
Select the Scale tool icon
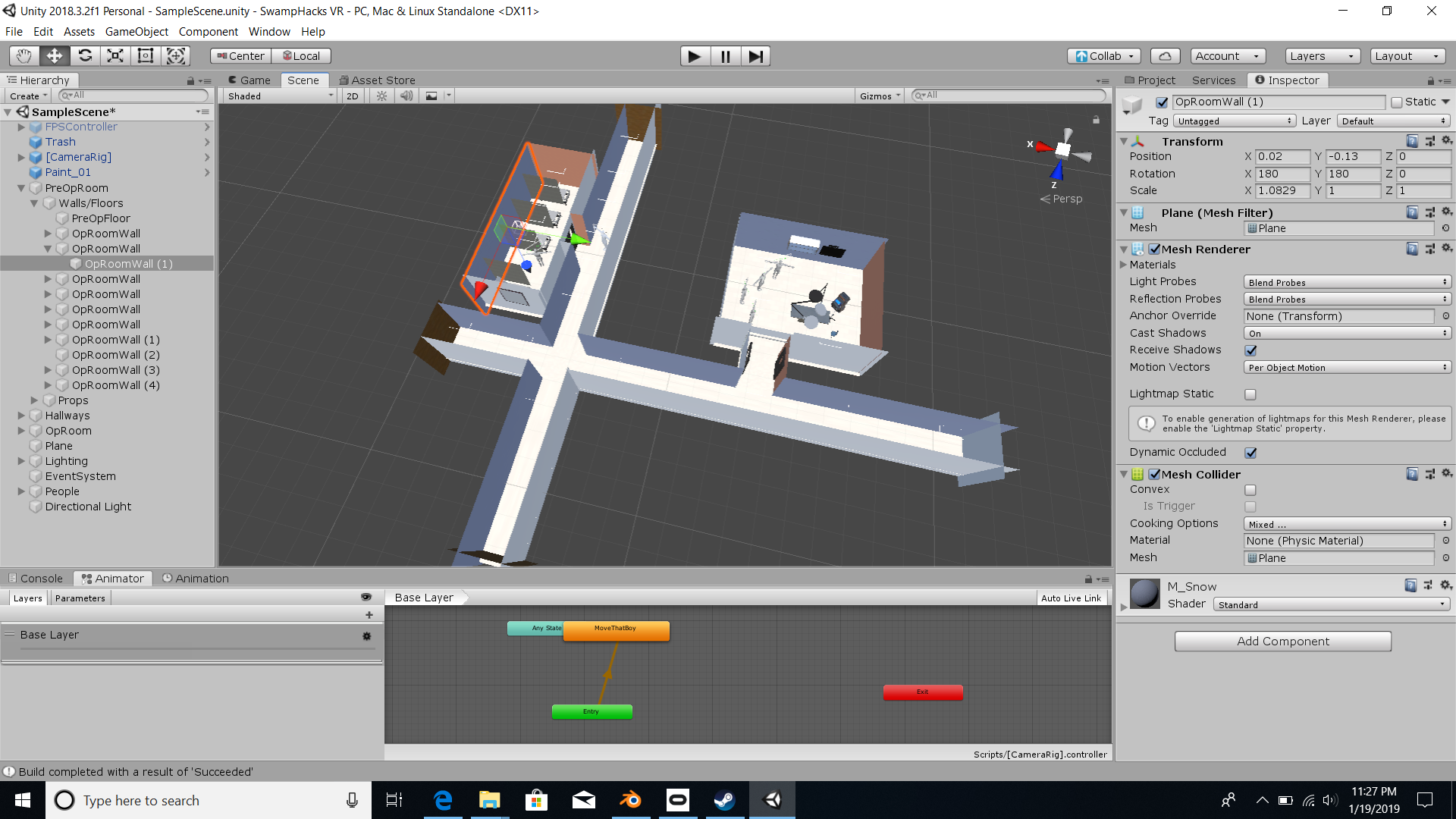point(115,55)
